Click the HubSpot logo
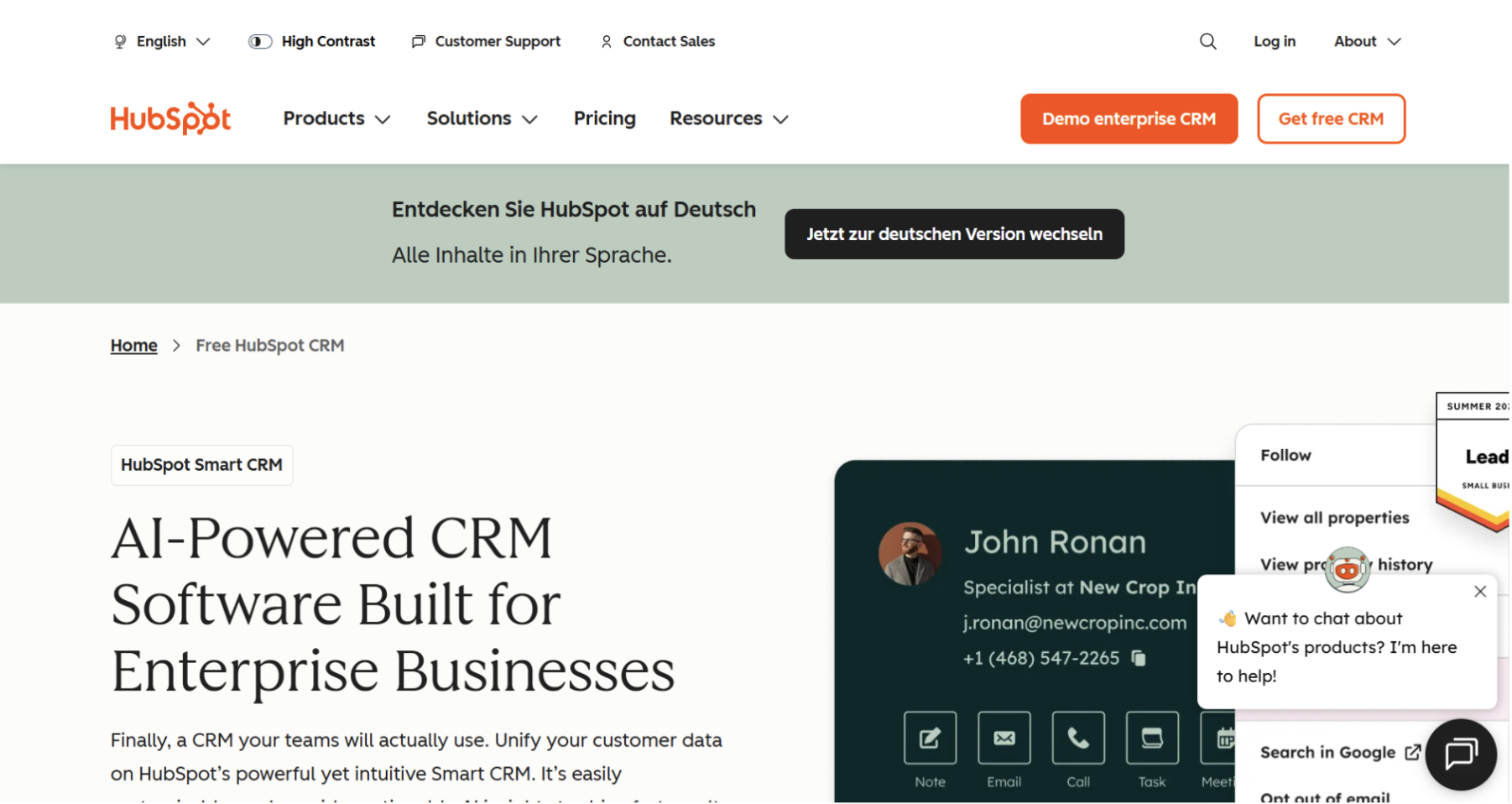The image size is (1512, 804). pyautogui.click(x=170, y=118)
